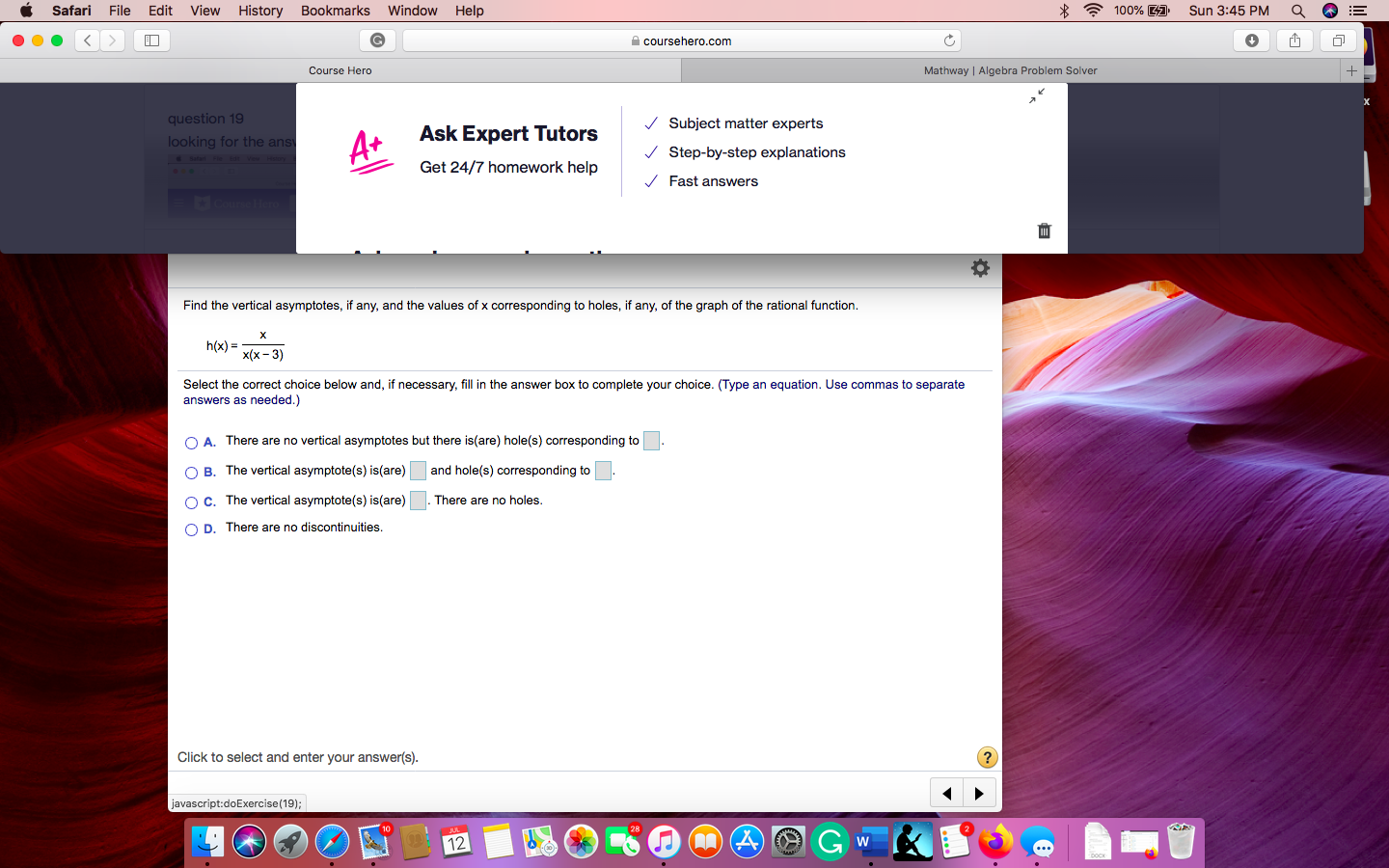The height and width of the screenshot is (868, 1389).
Task: Open the Edit menu
Action: click(160, 11)
